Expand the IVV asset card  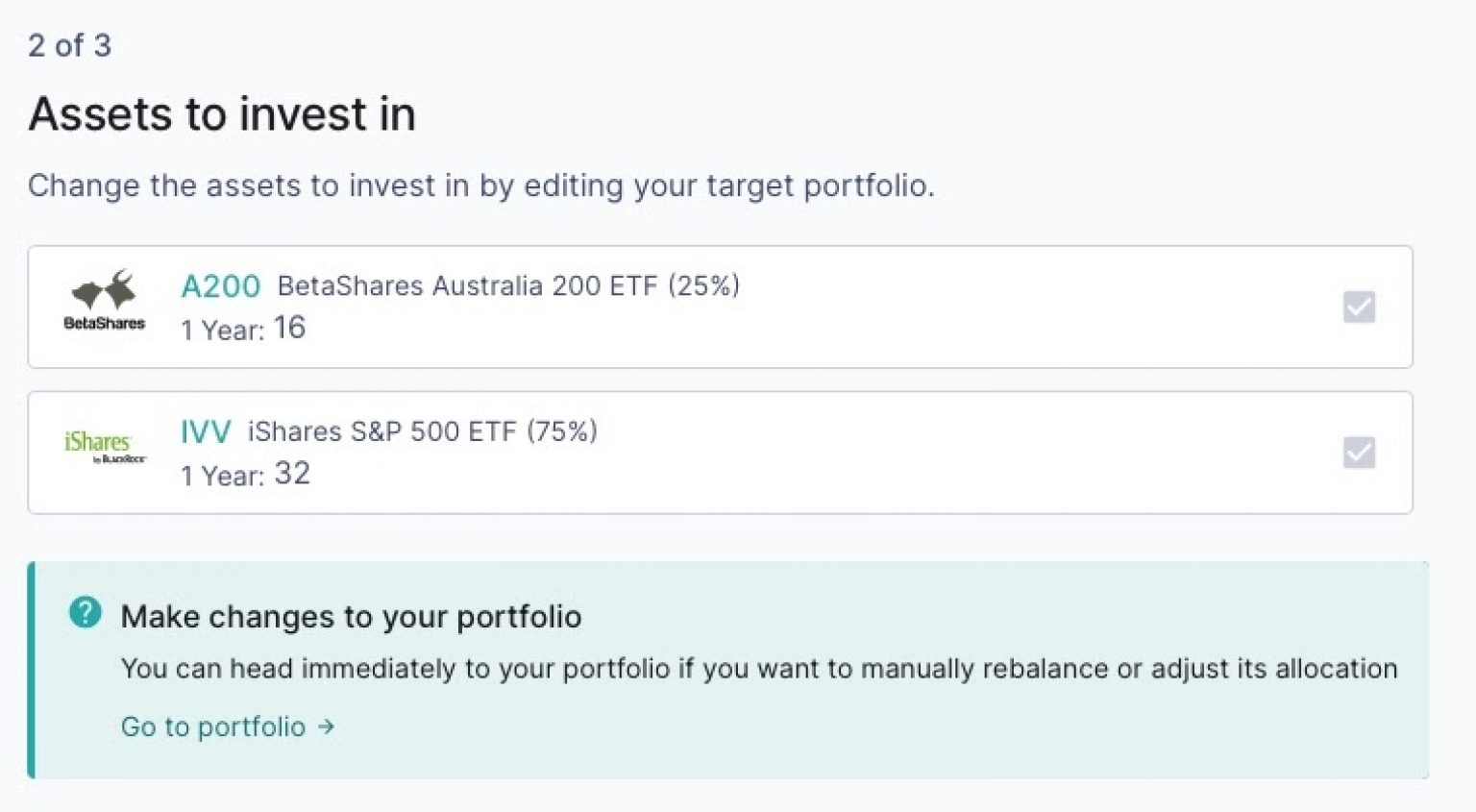click(x=721, y=453)
